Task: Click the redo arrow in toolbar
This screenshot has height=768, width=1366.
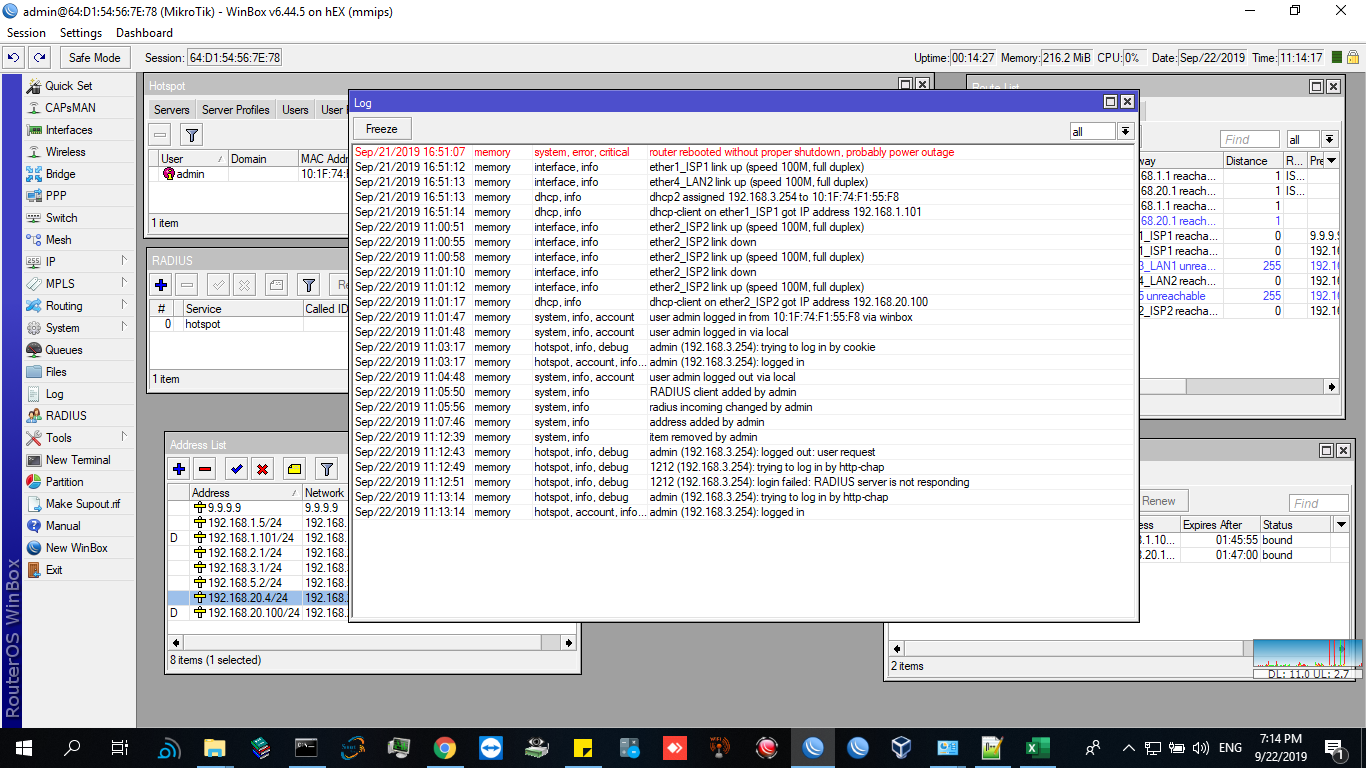Action: tap(39, 58)
